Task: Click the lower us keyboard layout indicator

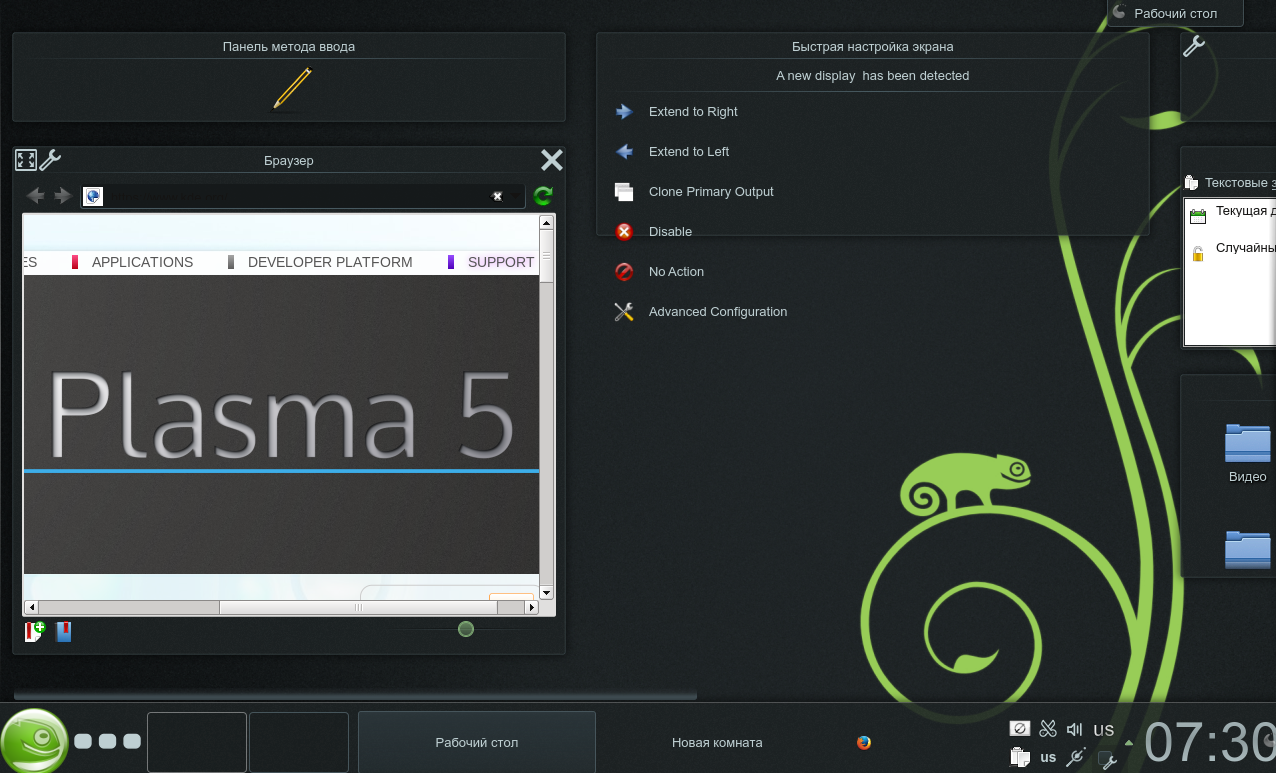Action: pyautogui.click(x=1048, y=757)
